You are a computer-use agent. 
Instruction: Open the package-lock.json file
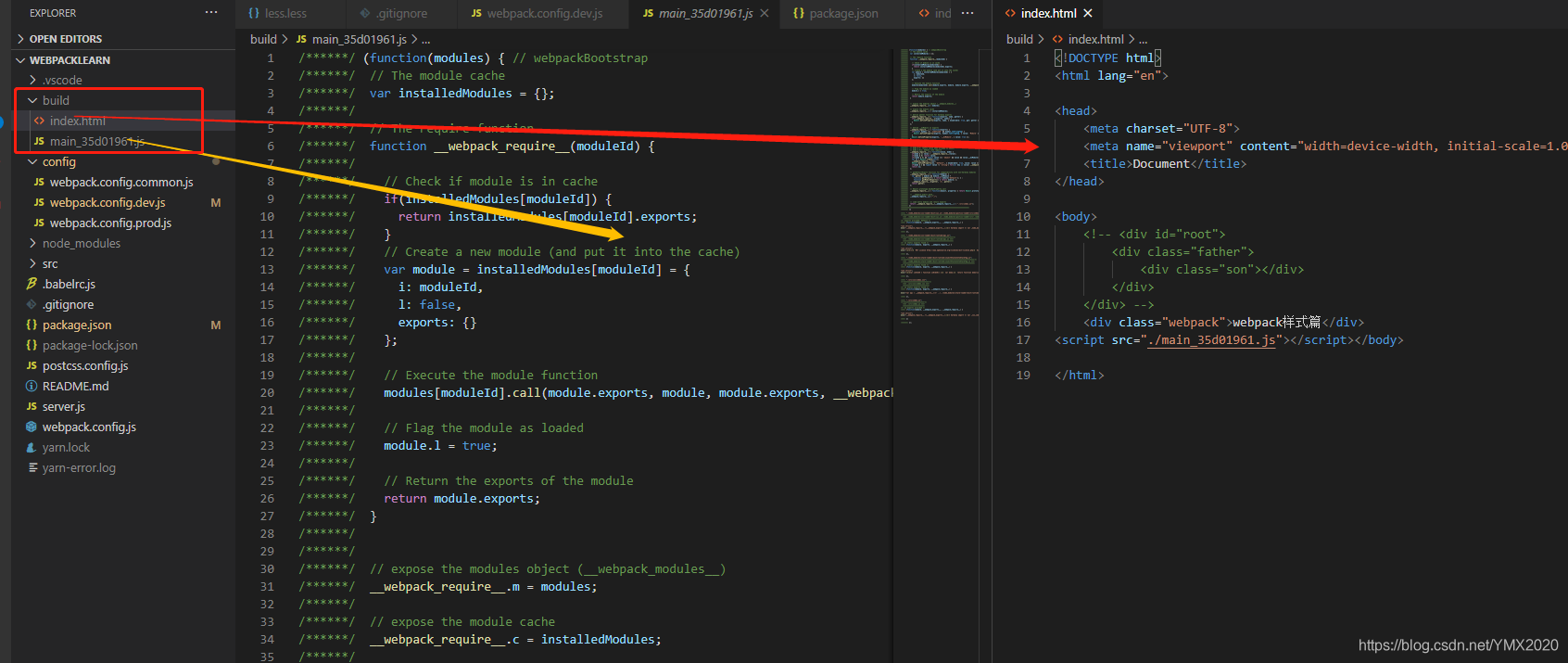(123, 345)
